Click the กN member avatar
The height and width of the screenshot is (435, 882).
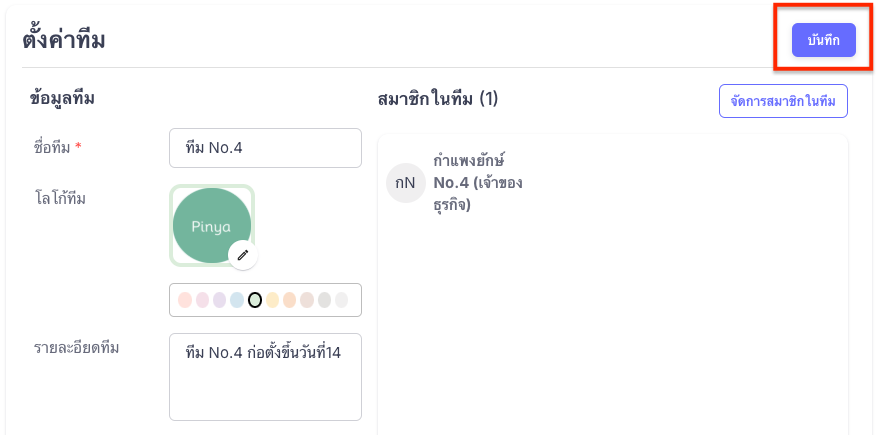click(x=406, y=183)
